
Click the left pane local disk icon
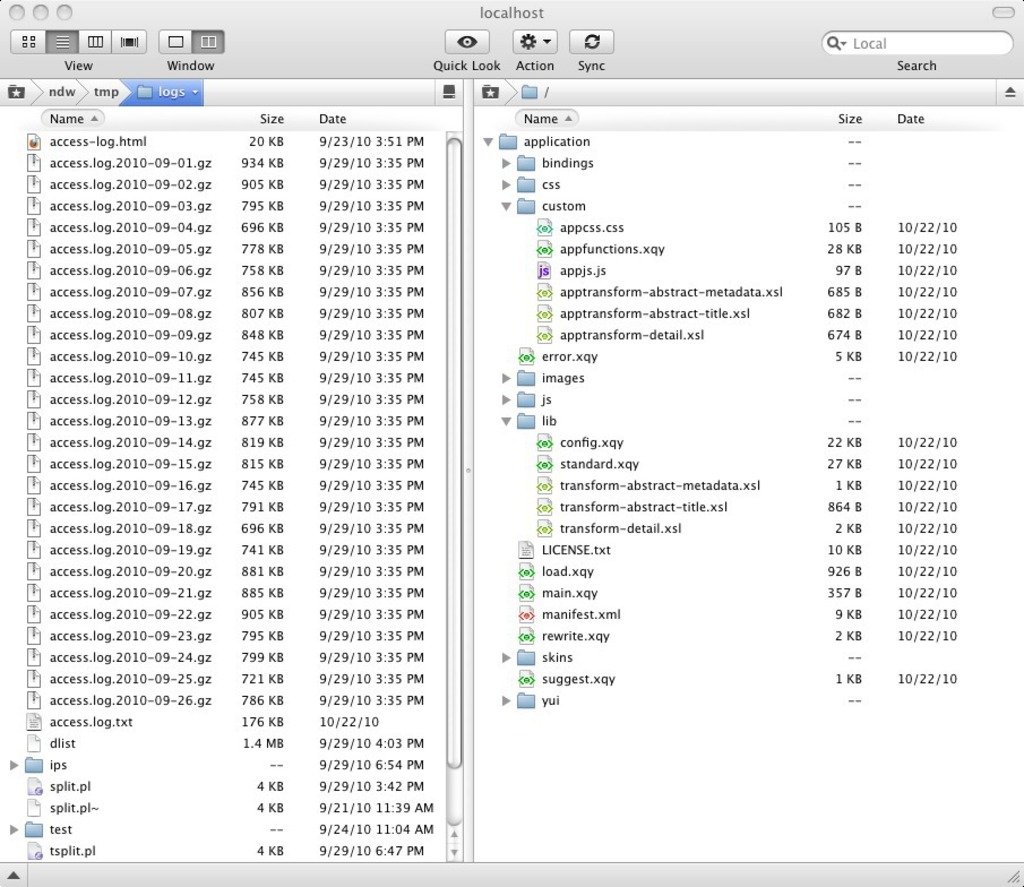click(x=449, y=92)
